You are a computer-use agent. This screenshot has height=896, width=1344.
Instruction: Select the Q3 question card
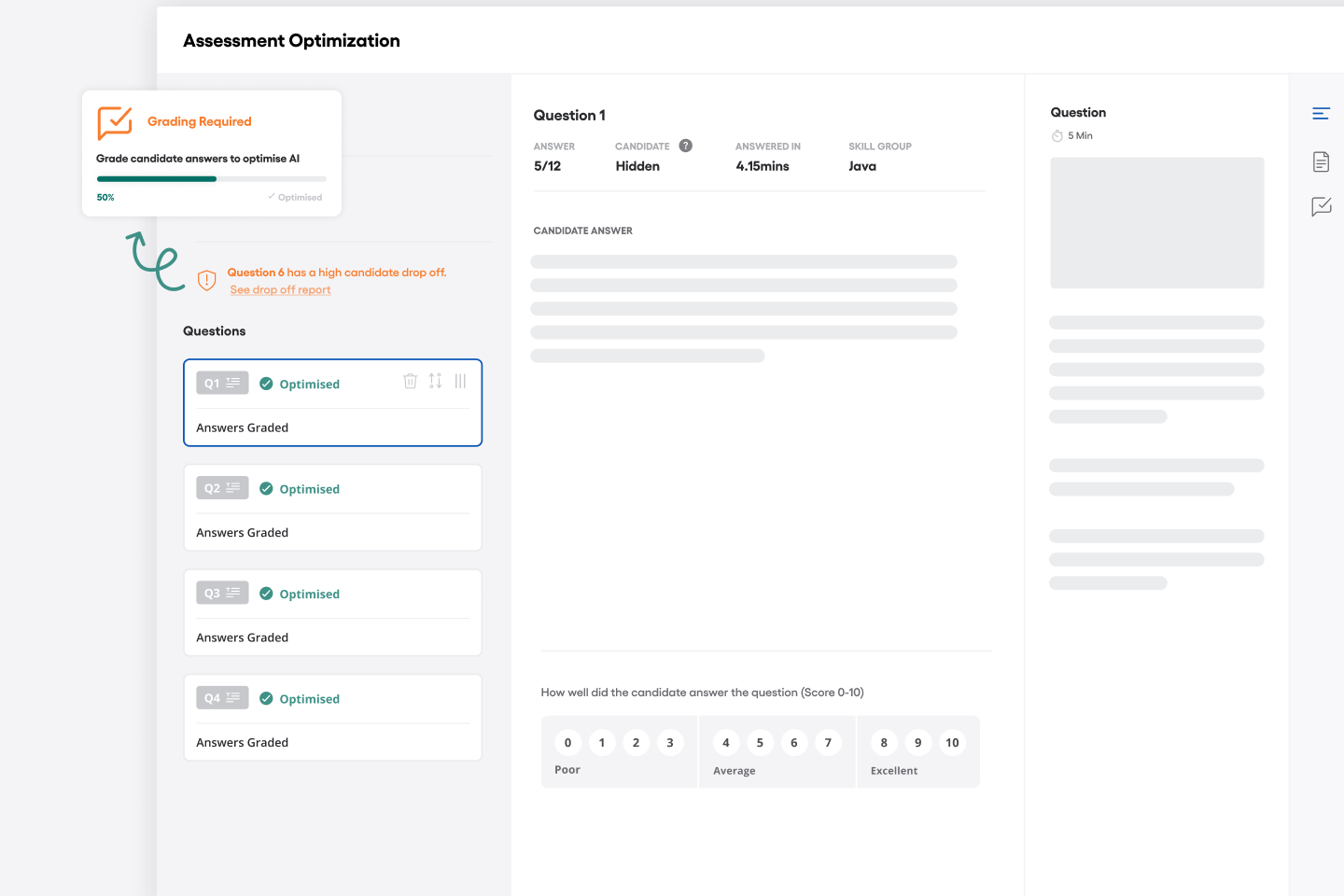pyautogui.click(x=332, y=613)
